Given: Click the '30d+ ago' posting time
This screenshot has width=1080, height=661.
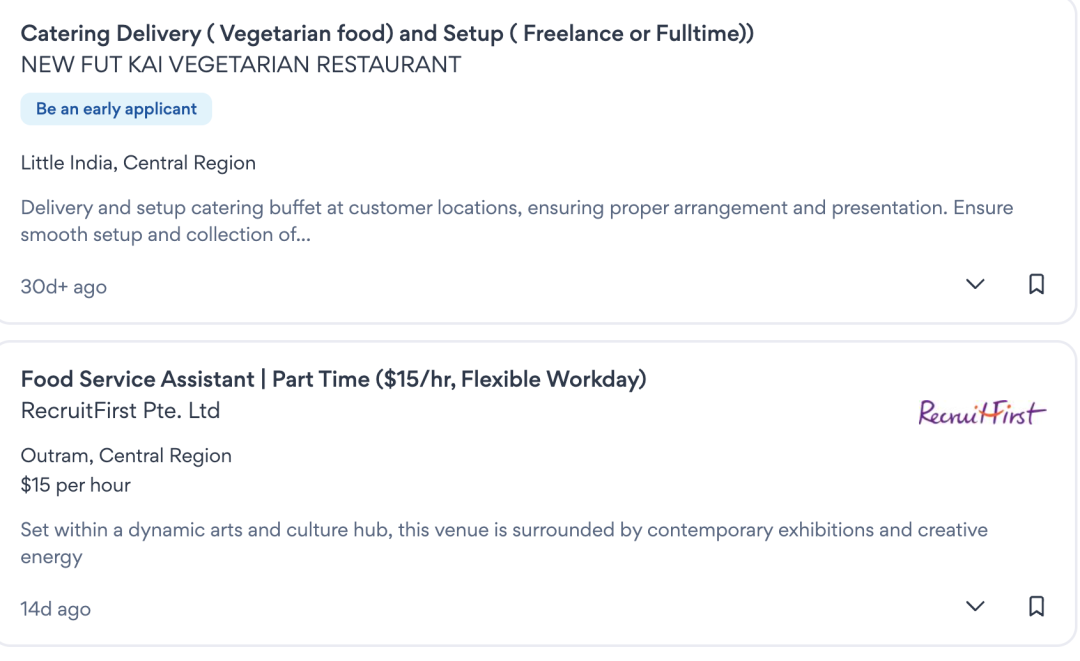Looking at the screenshot, I should click(64, 287).
